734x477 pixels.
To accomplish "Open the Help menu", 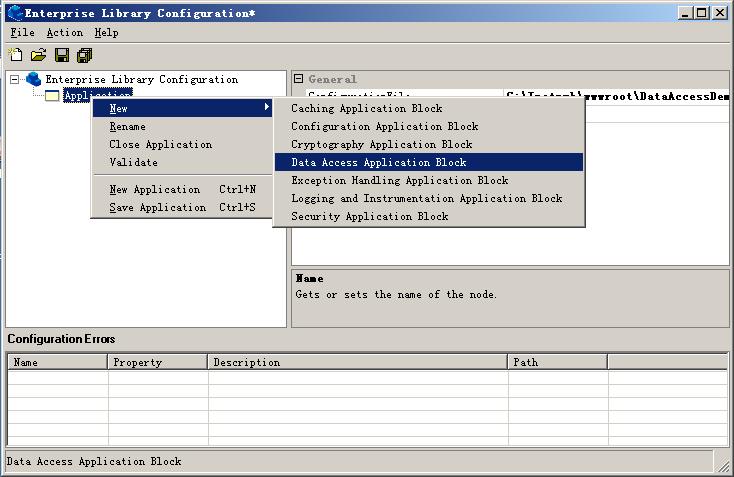I will 106,33.
